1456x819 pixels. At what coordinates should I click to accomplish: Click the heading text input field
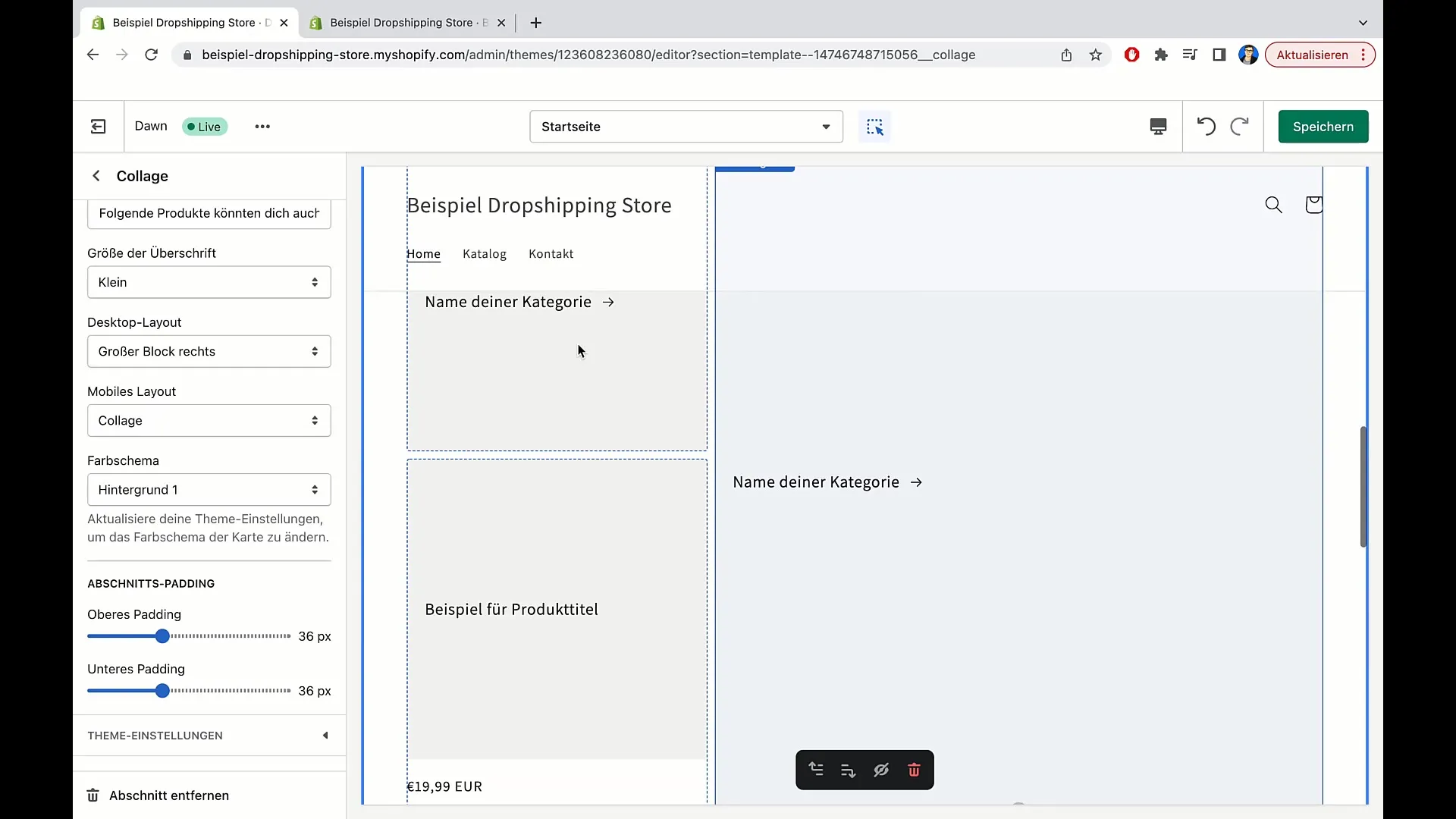(x=209, y=214)
